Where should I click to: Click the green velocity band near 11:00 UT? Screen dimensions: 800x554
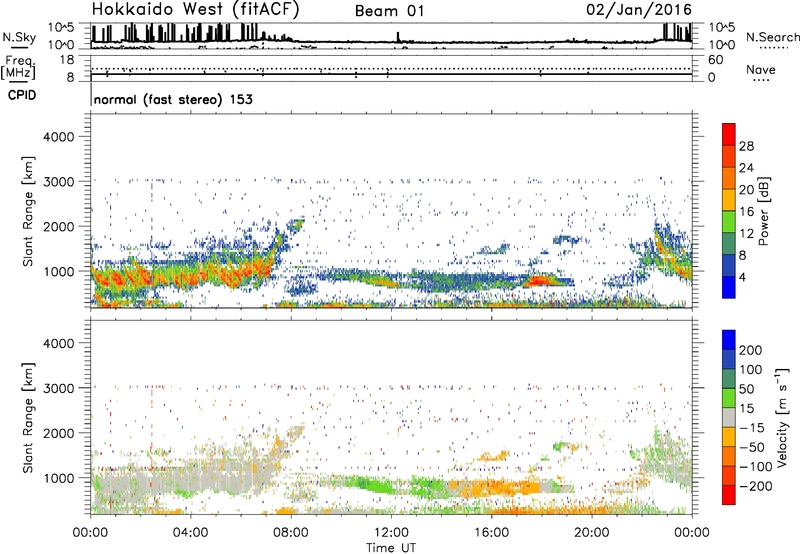click(372, 485)
